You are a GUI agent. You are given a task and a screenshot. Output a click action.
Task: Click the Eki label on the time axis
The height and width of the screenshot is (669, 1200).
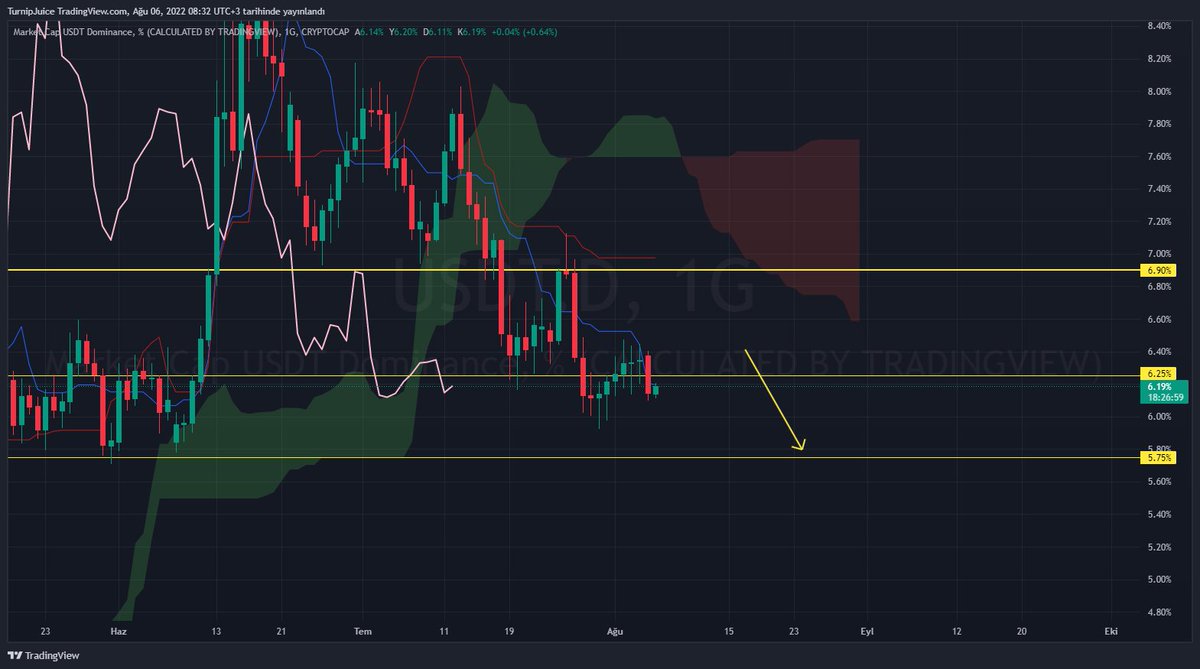coord(1110,632)
